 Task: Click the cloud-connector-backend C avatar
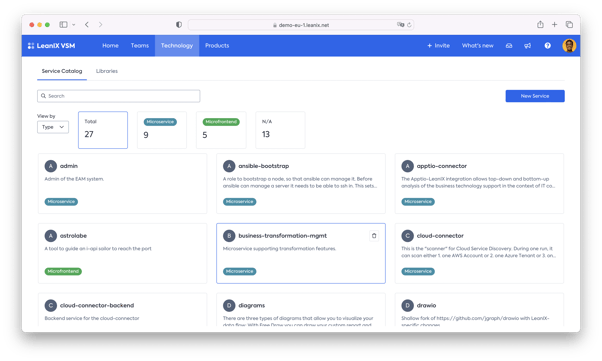(51, 305)
